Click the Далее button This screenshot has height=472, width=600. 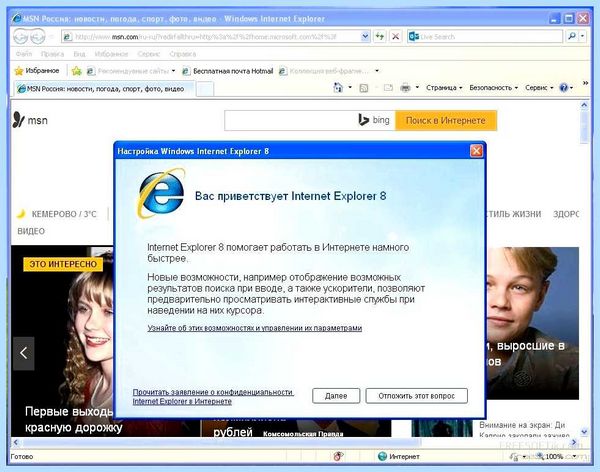336,396
